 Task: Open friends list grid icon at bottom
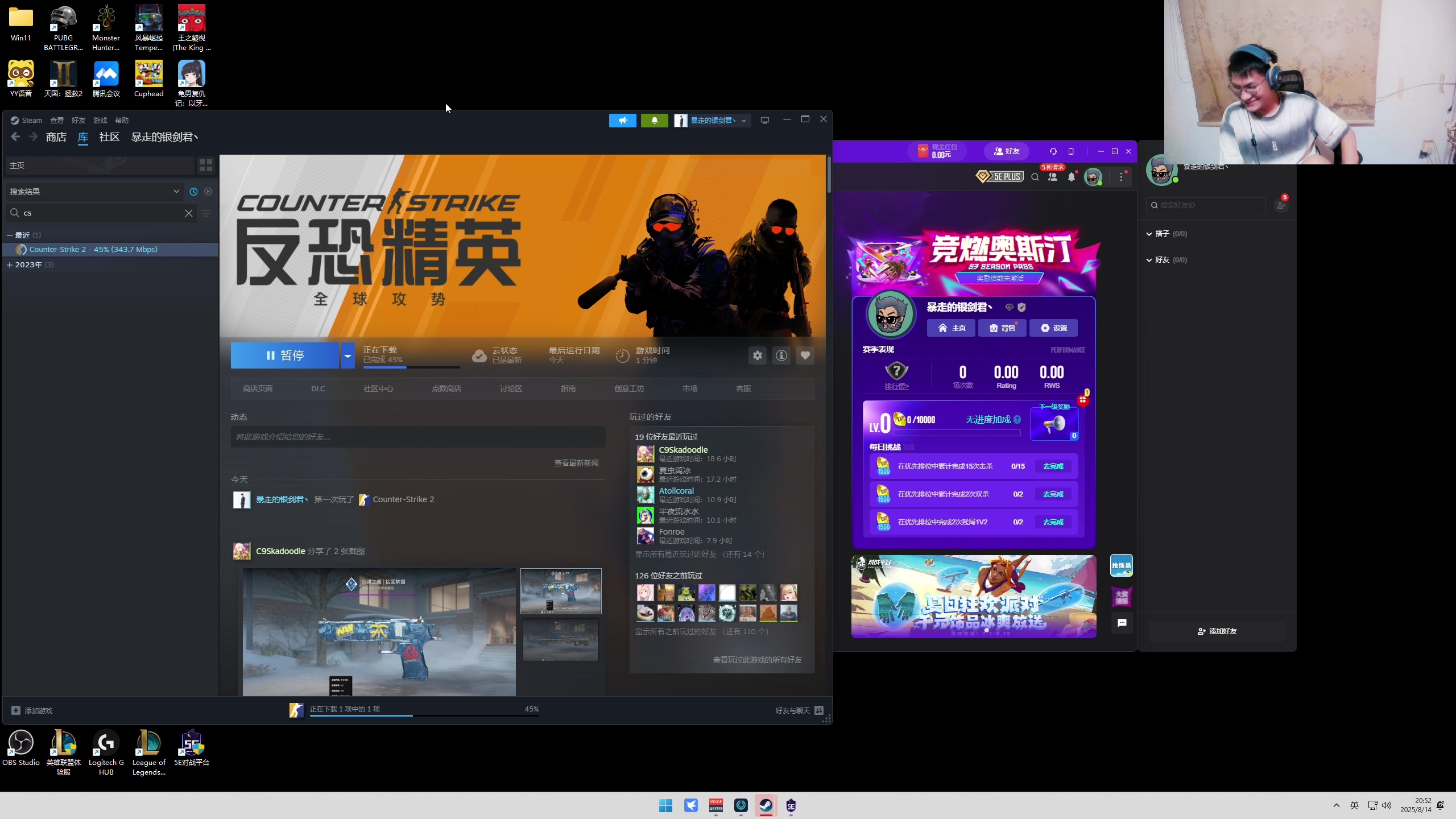click(x=819, y=710)
